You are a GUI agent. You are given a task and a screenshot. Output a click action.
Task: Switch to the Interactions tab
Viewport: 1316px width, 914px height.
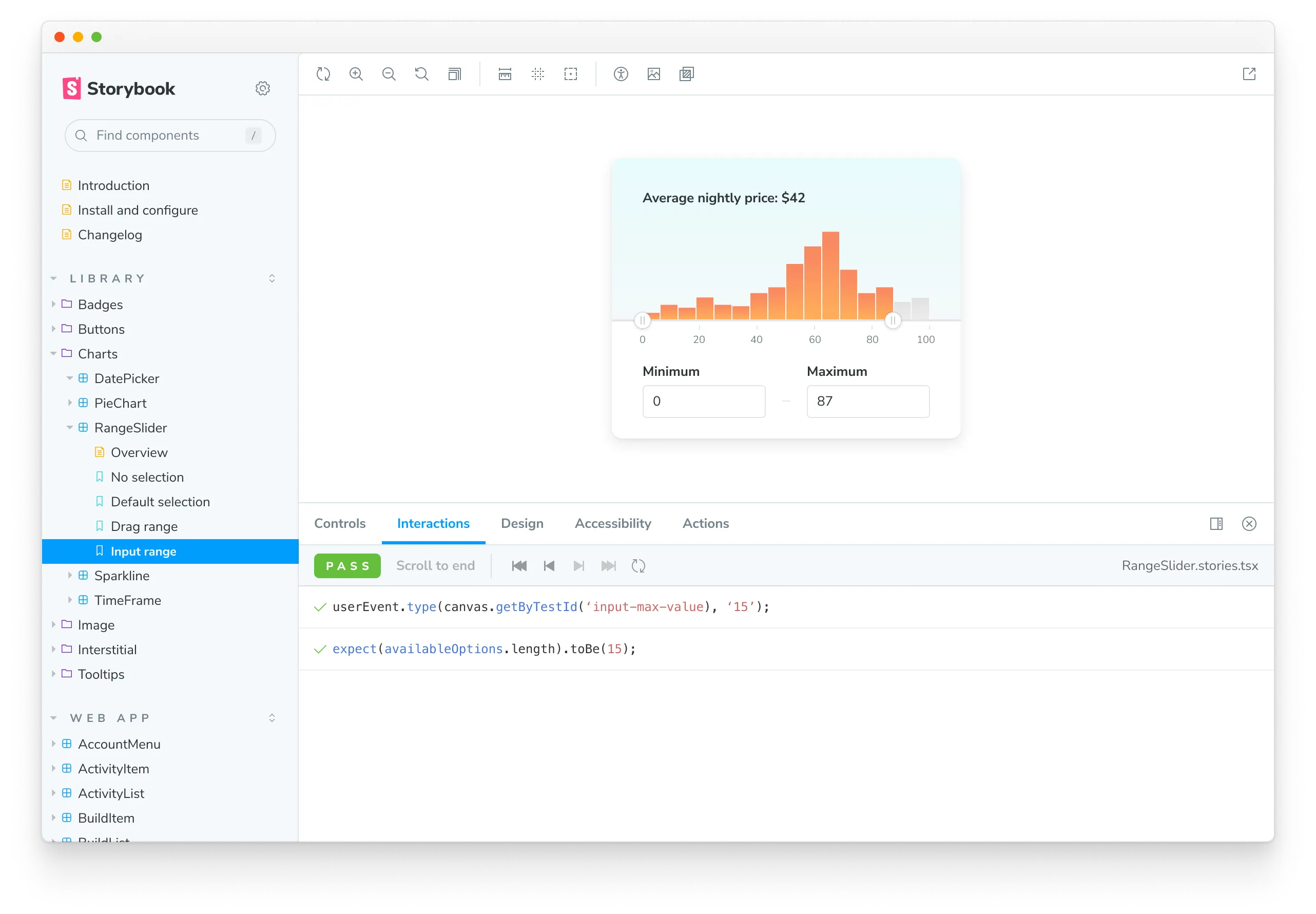point(433,523)
